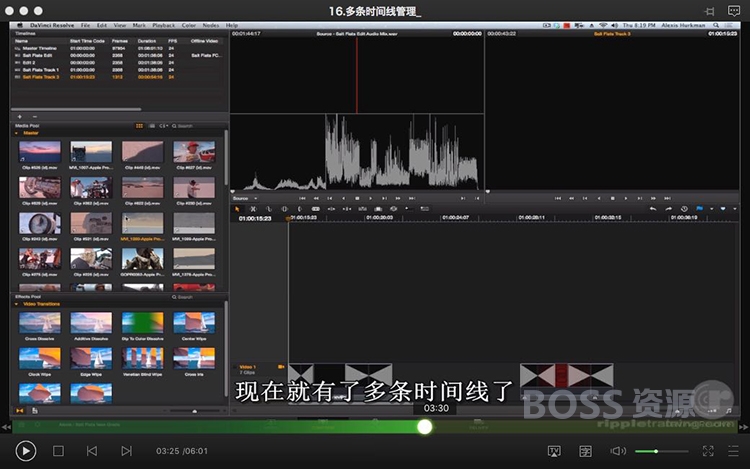Open the Media Pool sort options dropdown
The height and width of the screenshot is (469, 750).
coord(164,126)
